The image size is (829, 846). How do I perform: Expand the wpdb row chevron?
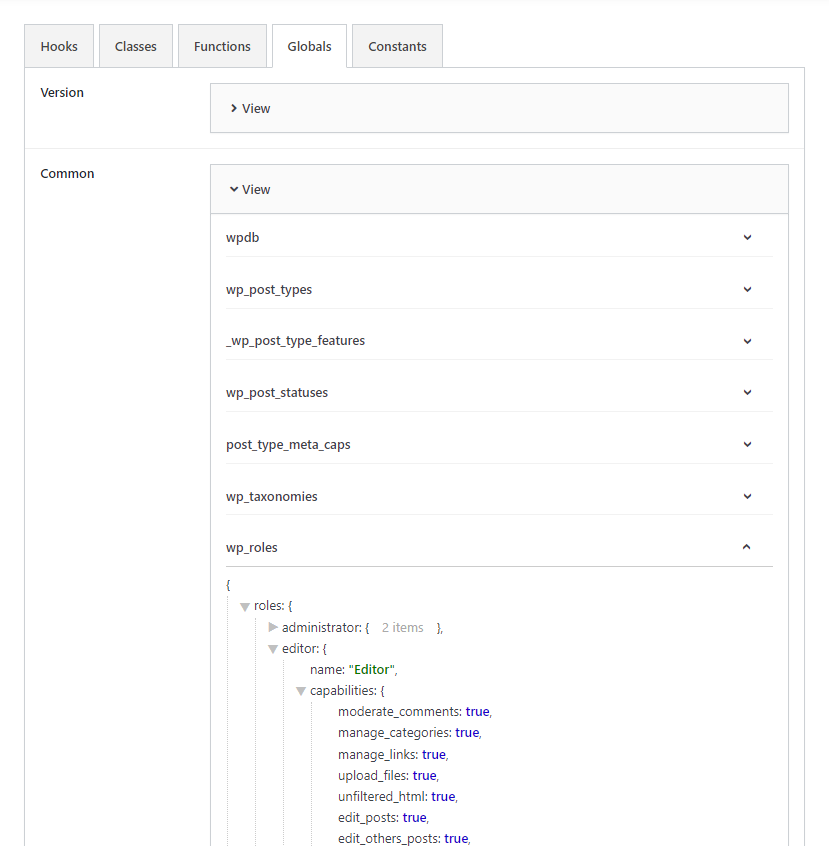[x=747, y=237]
